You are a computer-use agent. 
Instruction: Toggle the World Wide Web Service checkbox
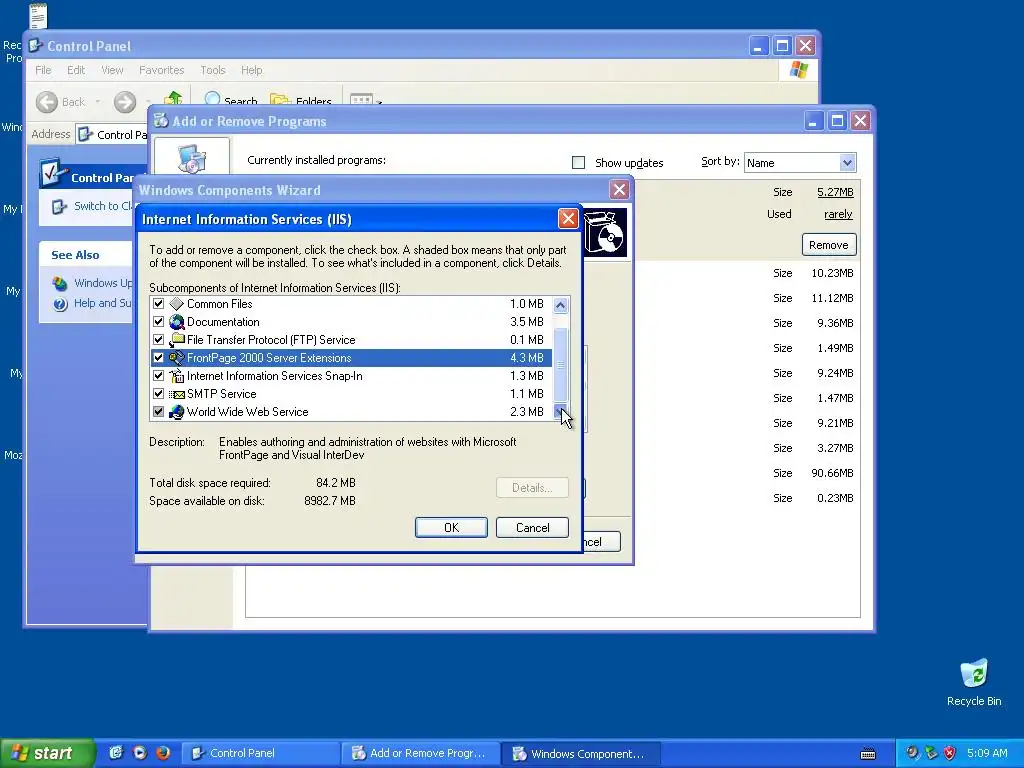[159, 412]
